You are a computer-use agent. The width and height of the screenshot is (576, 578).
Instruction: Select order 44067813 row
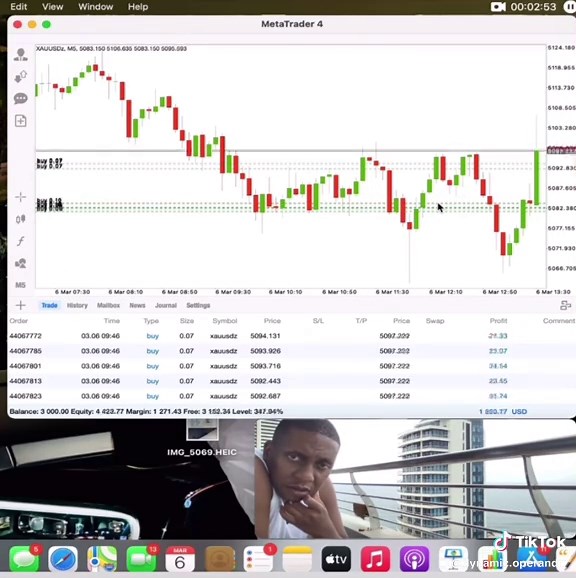[291, 381]
